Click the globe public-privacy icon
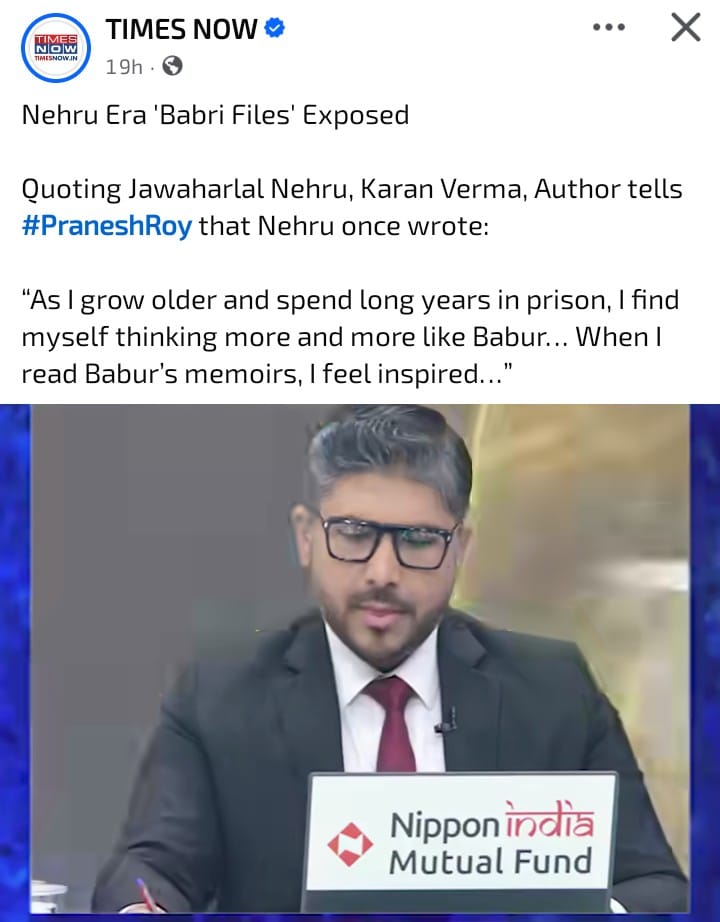The image size is (720, 922). point(172,66)
